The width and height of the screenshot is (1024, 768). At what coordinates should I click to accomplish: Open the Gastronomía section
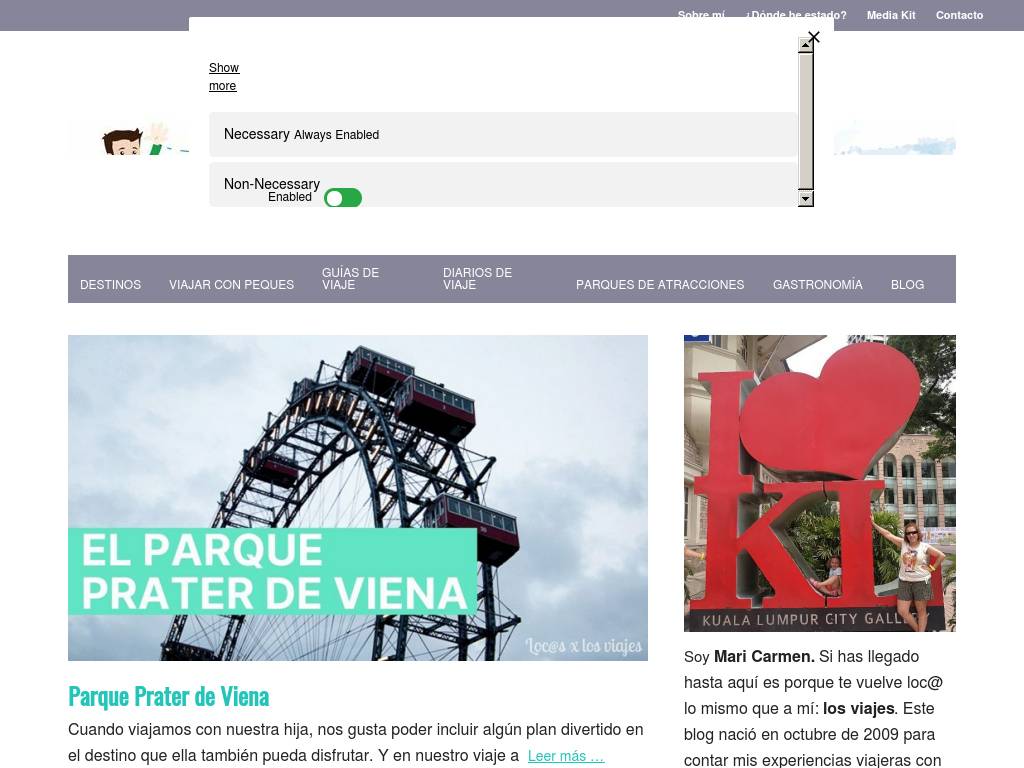tap(817, 285)
